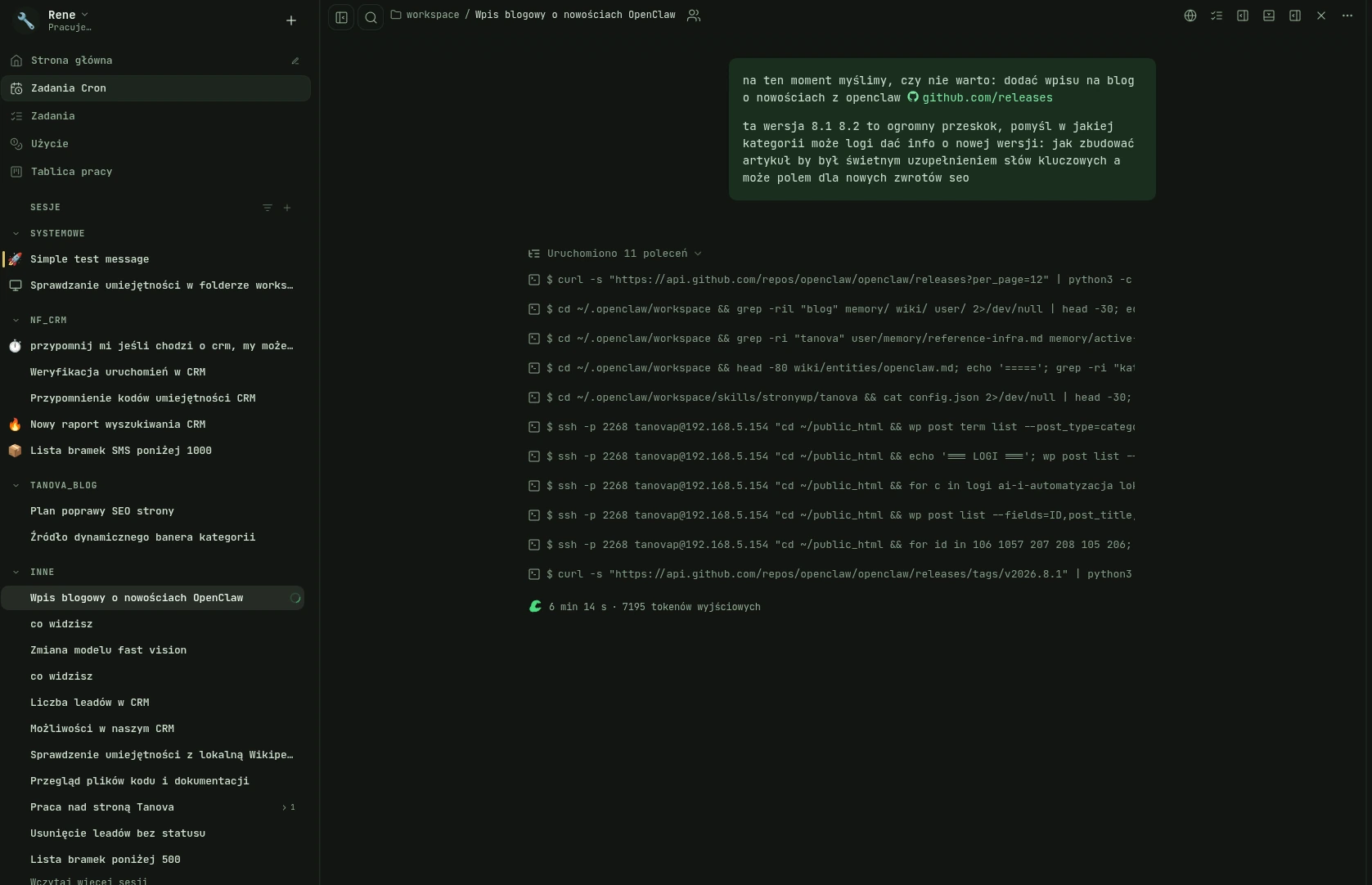Image resolution: width=1372 pixels, height=885 pixels.
Task: Click the participants icon beside session title
Action: pos(694,16)
